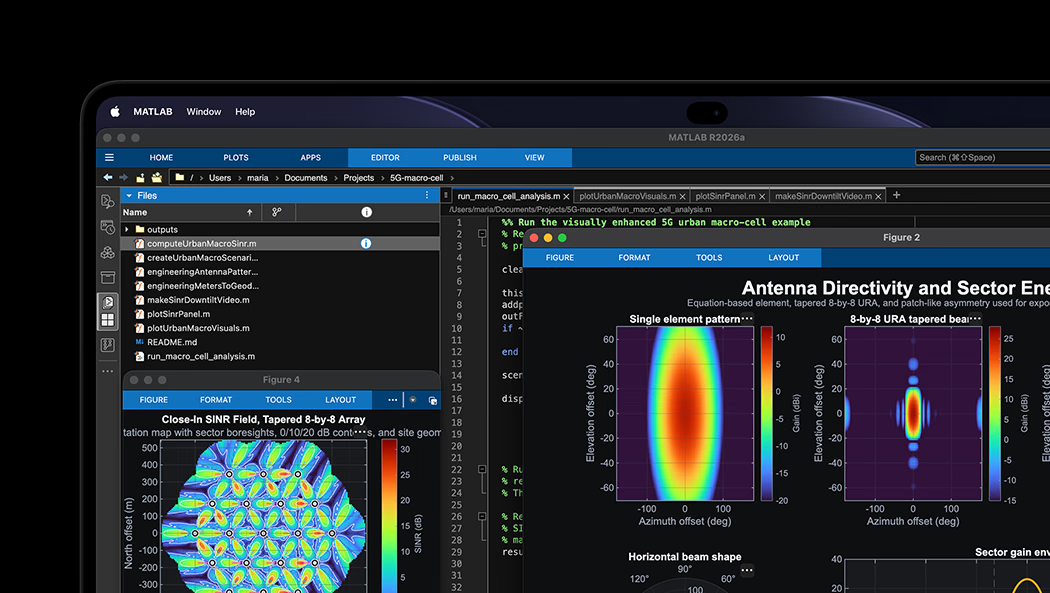Select run_macro_cell_analysis.m in the file browser

pyautogui.click(x=201, y=356)
